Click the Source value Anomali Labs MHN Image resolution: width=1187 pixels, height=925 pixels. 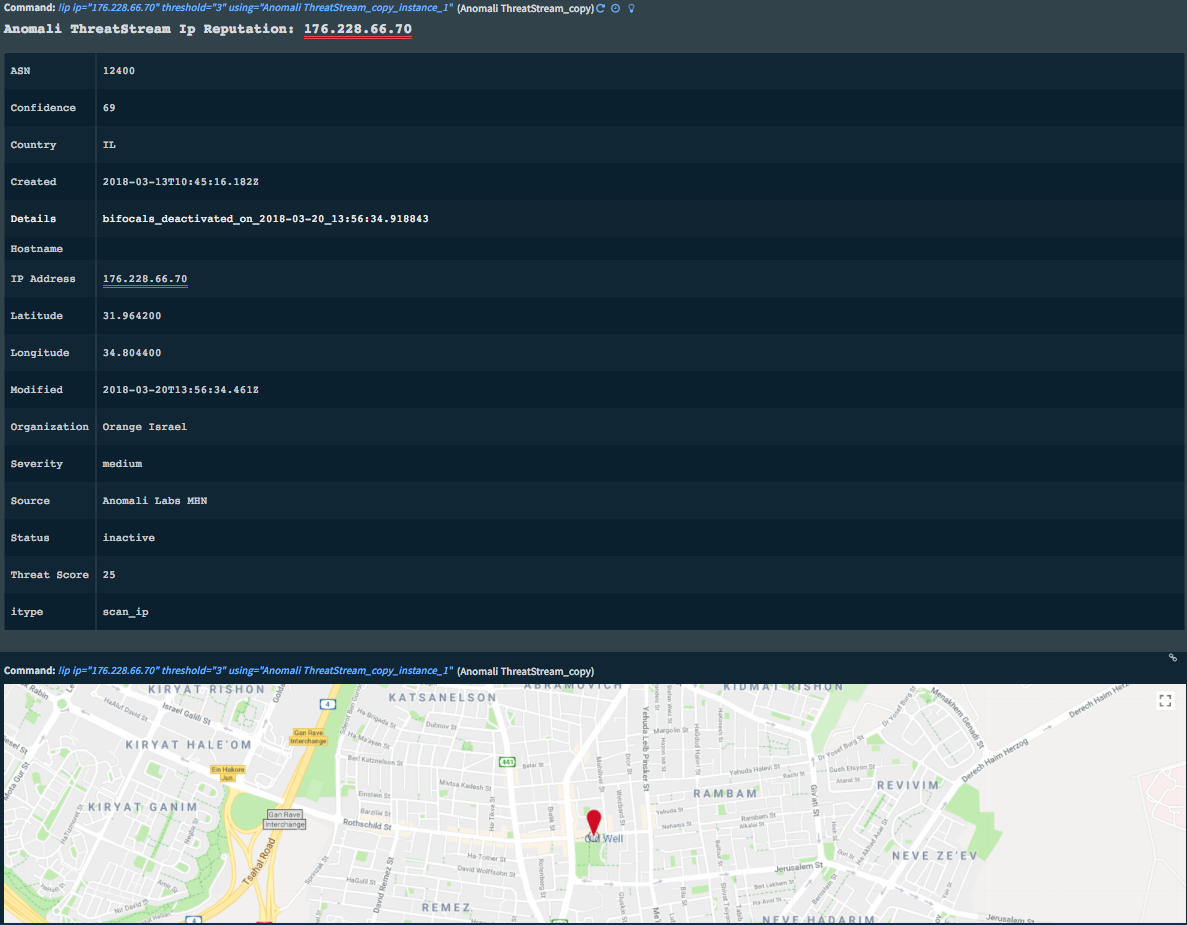coord(155,501)
